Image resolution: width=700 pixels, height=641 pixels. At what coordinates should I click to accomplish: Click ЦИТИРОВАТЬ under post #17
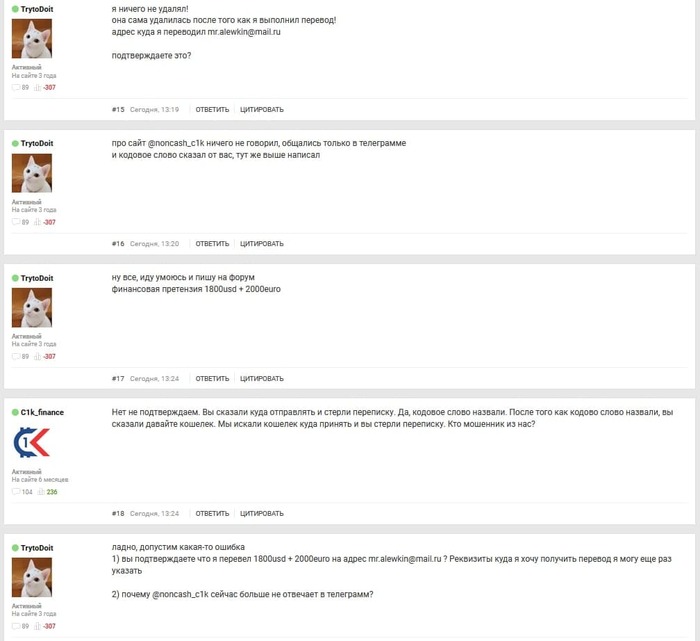click(262, 379)
